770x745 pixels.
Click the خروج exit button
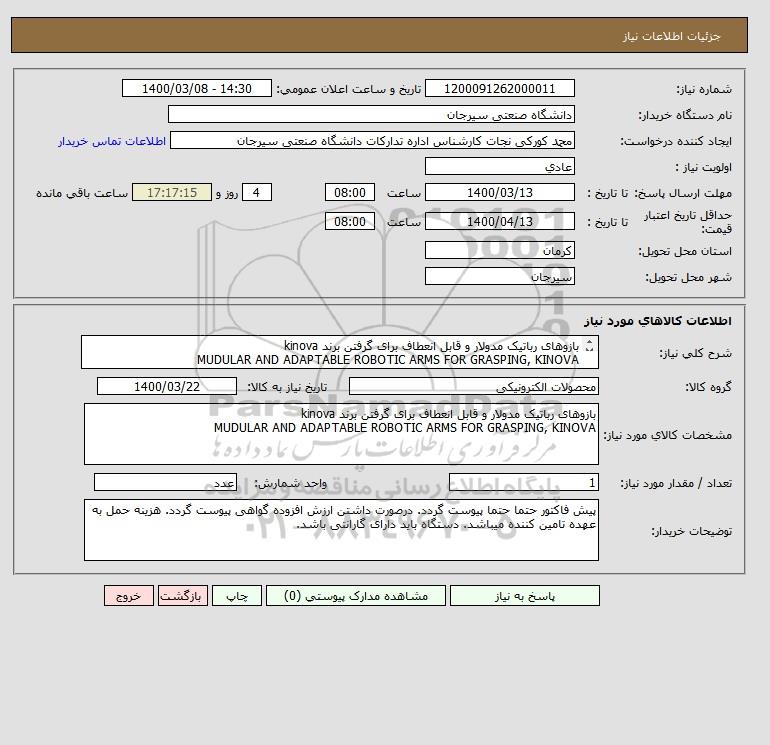click(x=129, y=596)
